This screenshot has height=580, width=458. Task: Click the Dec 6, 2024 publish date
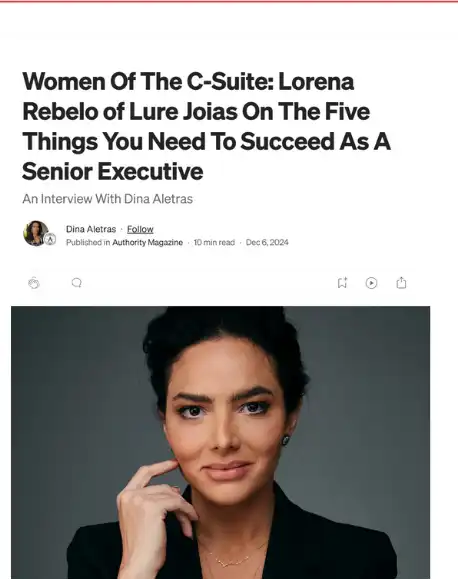pyautogui.click(x=267, y=242)
